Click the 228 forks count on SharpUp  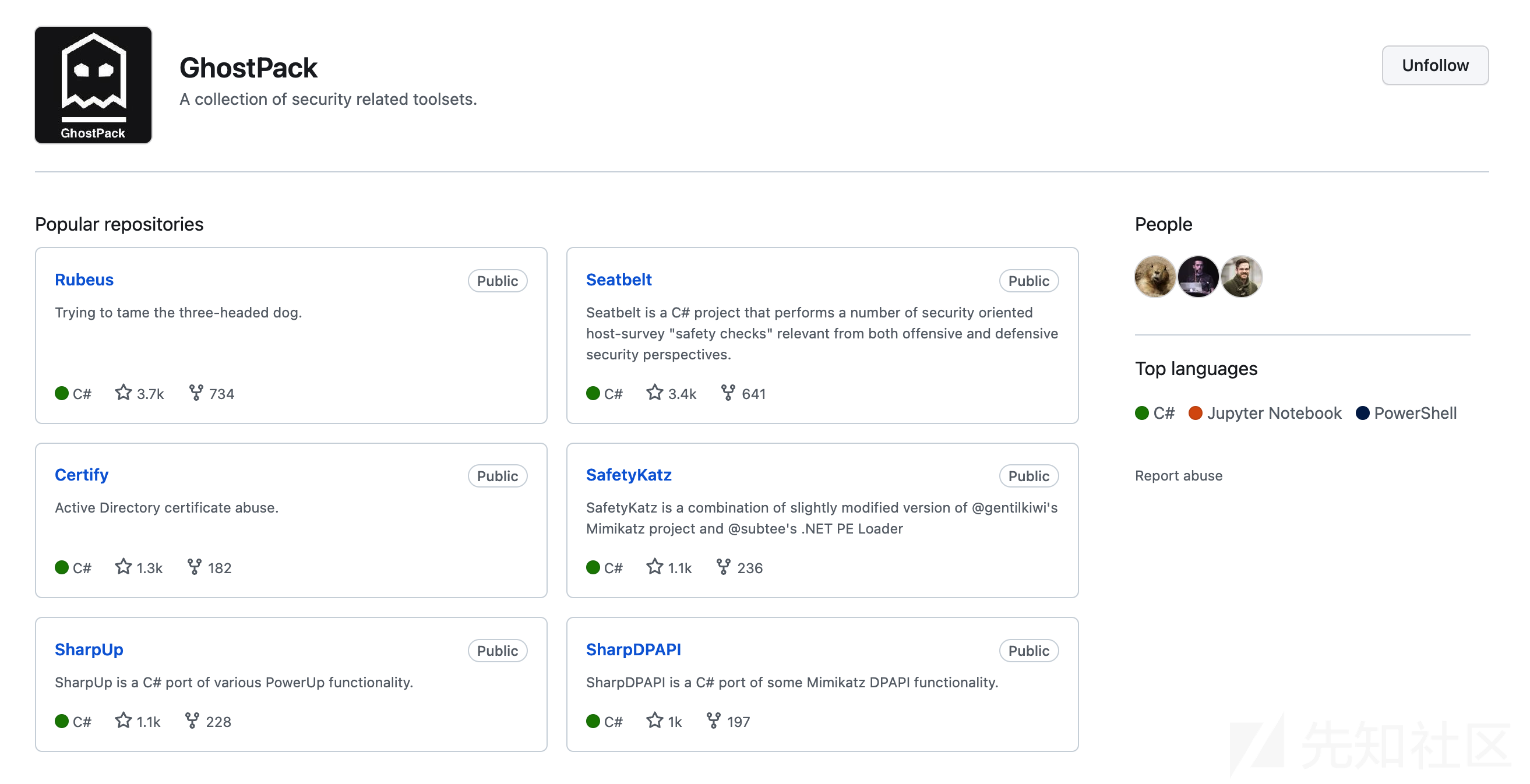218,722
